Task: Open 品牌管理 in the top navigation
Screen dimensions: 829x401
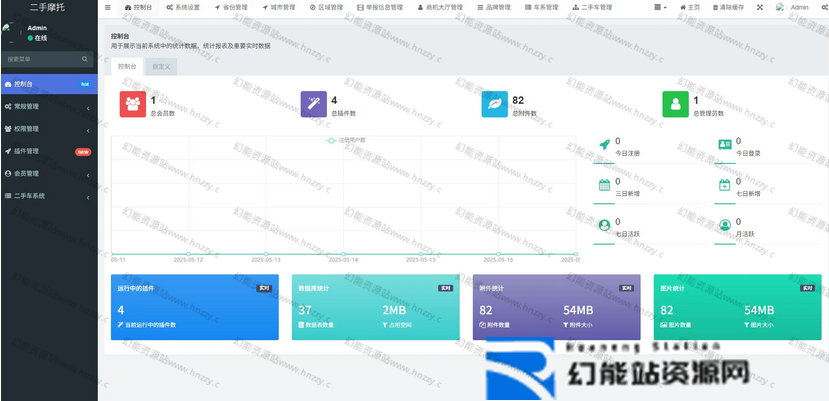Action: click(x=497, y=7)
